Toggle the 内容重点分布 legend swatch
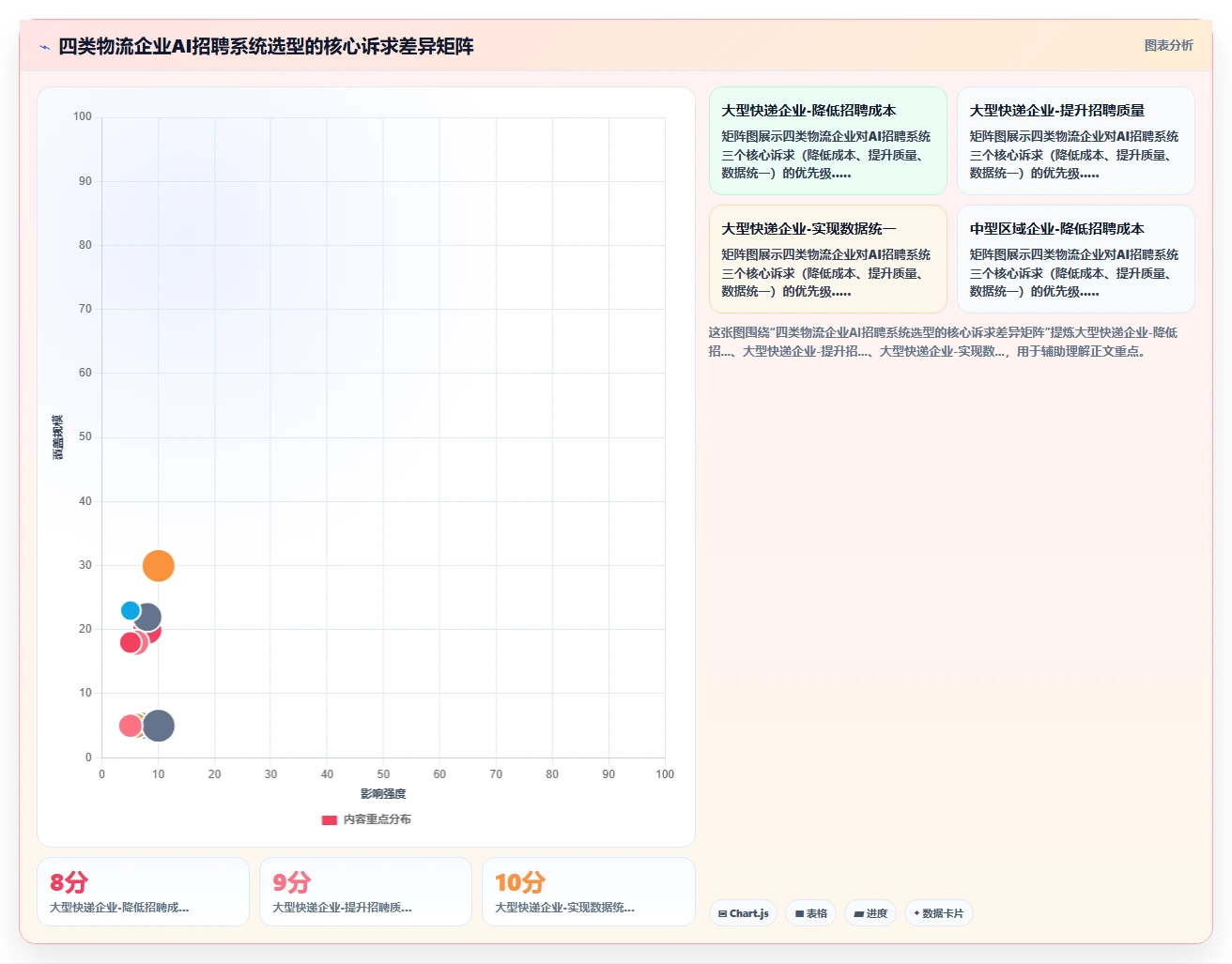The image size is (1232, 964). [x=330, y=819]
